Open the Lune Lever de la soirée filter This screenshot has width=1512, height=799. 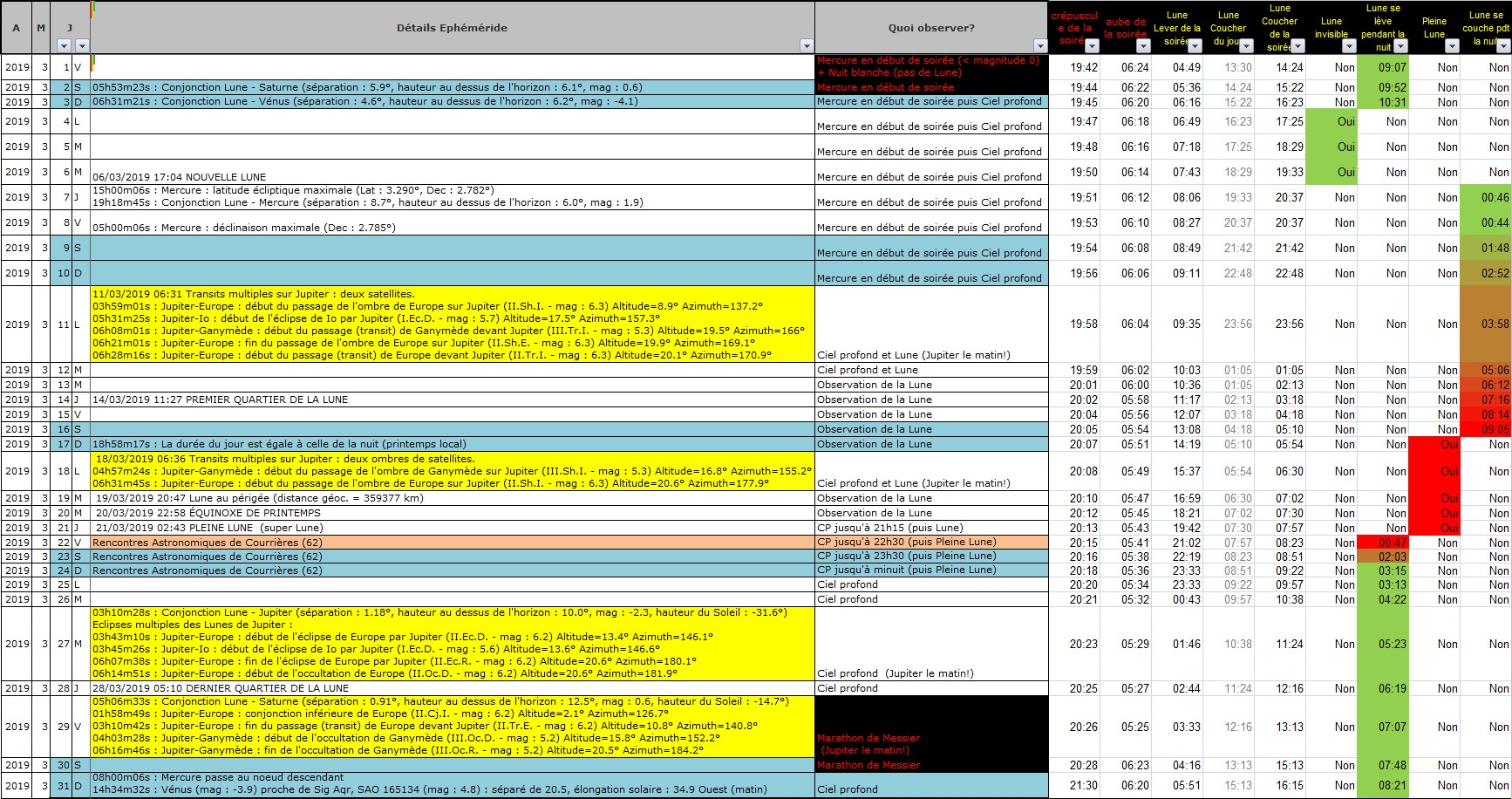tap(1195, 45)
